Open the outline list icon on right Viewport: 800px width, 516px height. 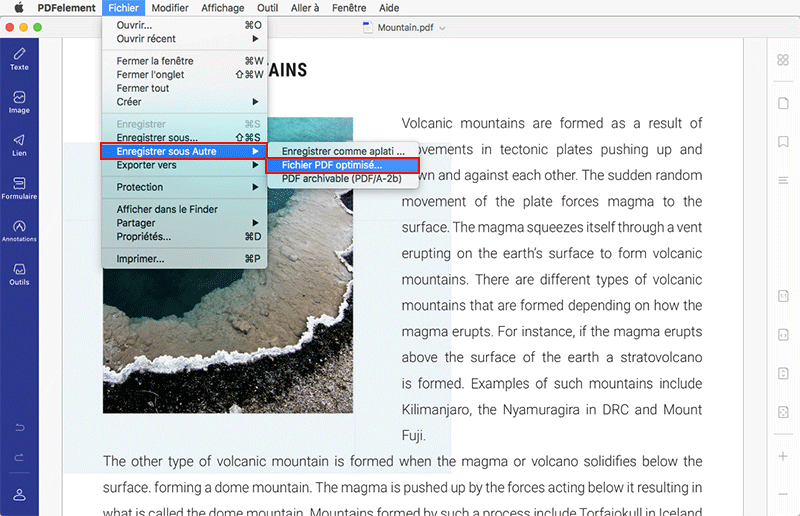click(x=783, y=180)
